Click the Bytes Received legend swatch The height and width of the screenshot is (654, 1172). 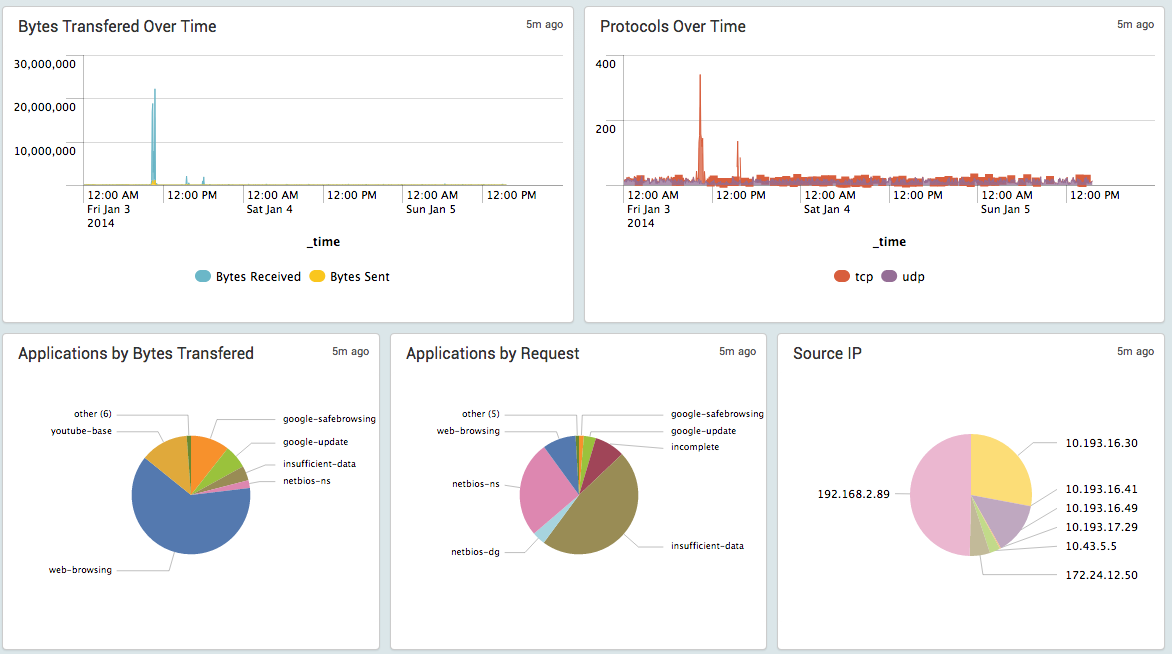(x=202, y=276)
